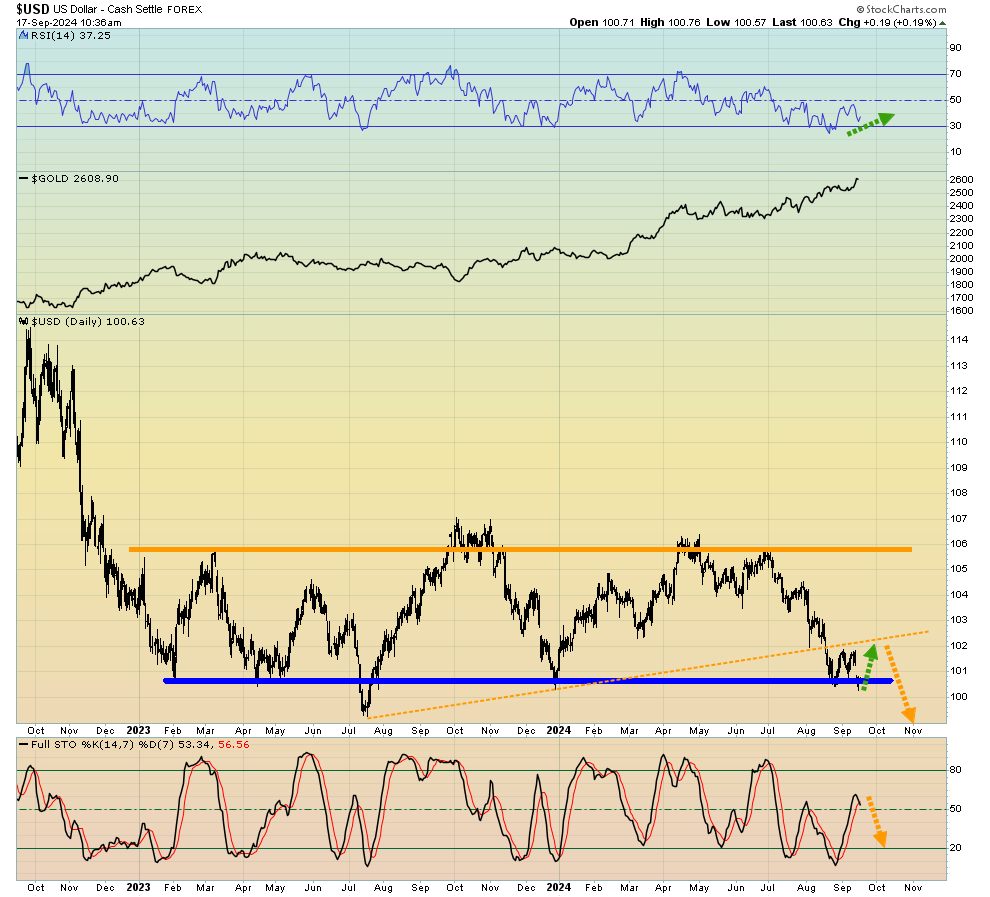Click the orange down arrow in price panel

900,685
